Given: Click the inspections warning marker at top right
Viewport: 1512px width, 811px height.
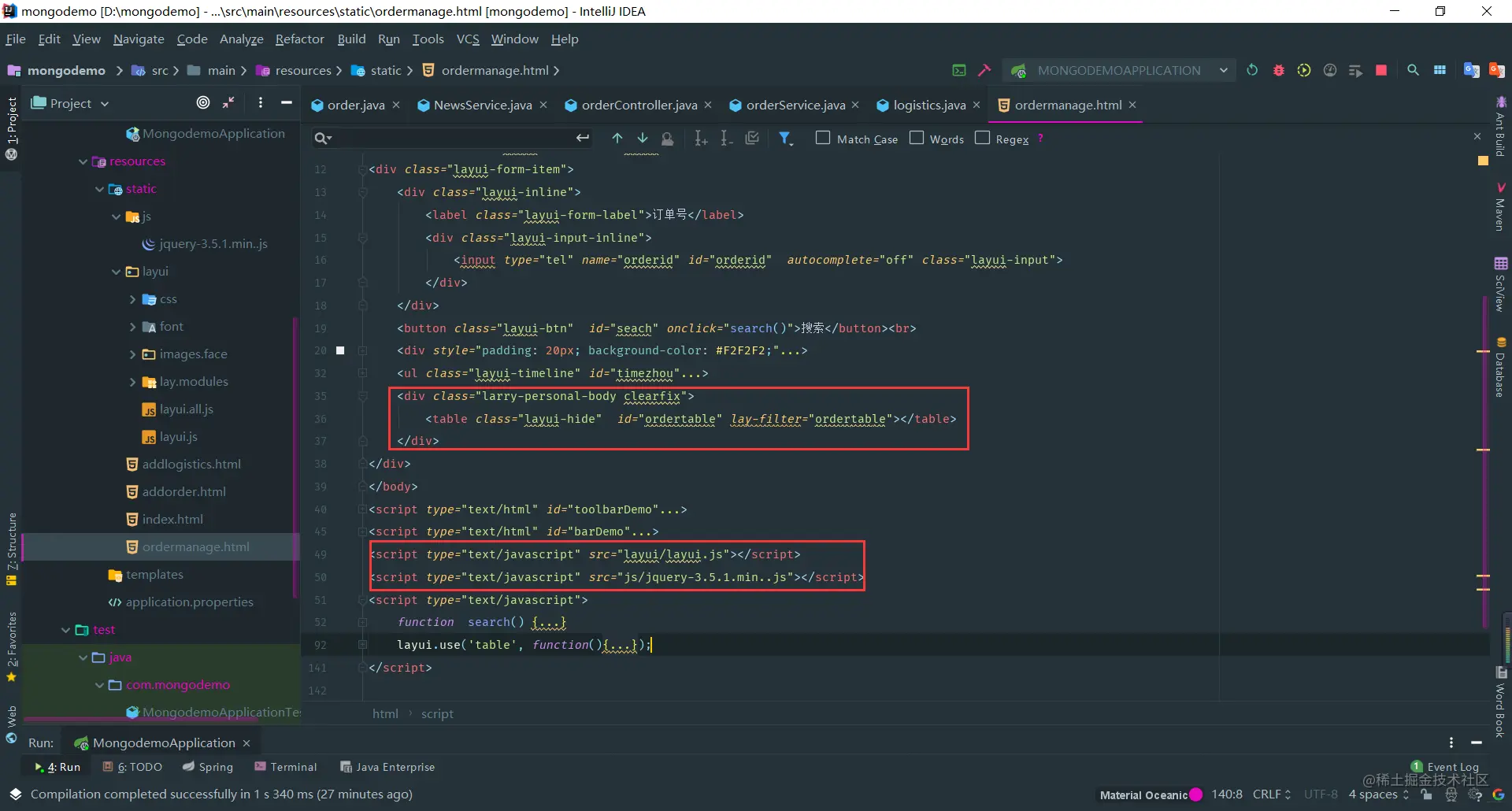Looking at the screenshot, I should coord(1483,161).
